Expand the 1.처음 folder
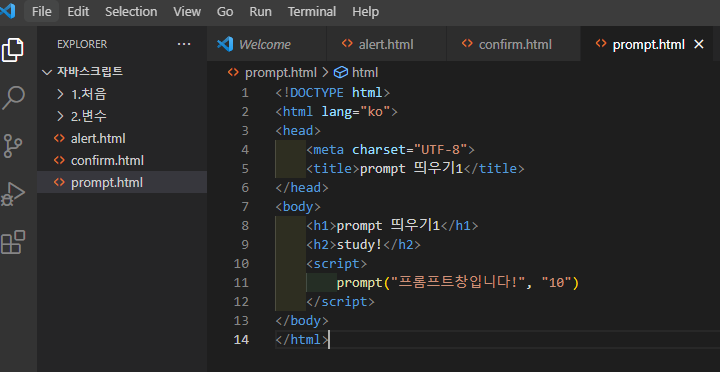 tap(122, 94)
